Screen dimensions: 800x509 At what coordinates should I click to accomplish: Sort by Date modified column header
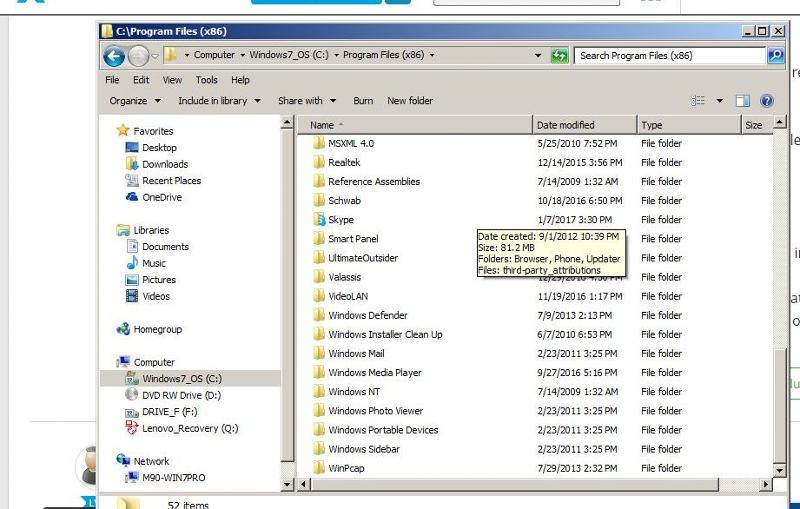pos(585,125)
